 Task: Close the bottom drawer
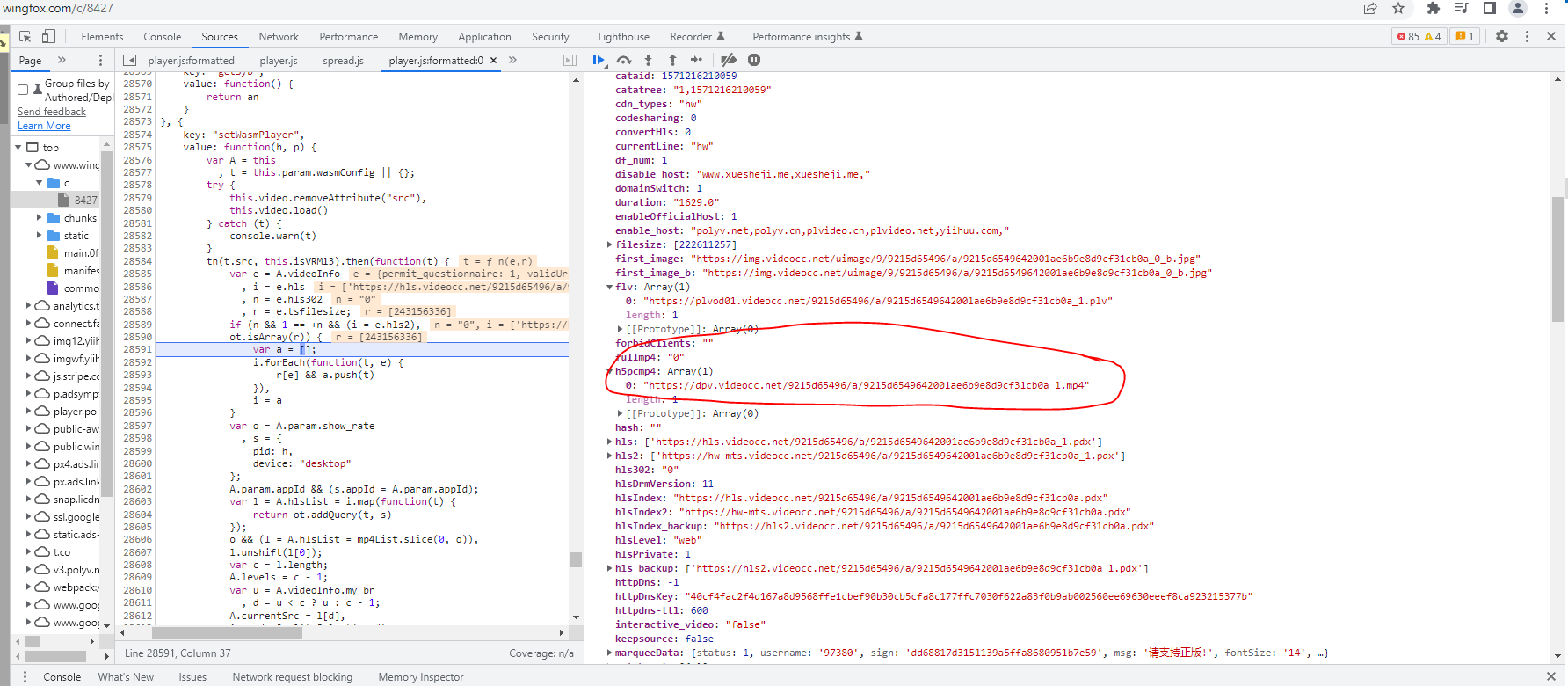pos(1551,676)
